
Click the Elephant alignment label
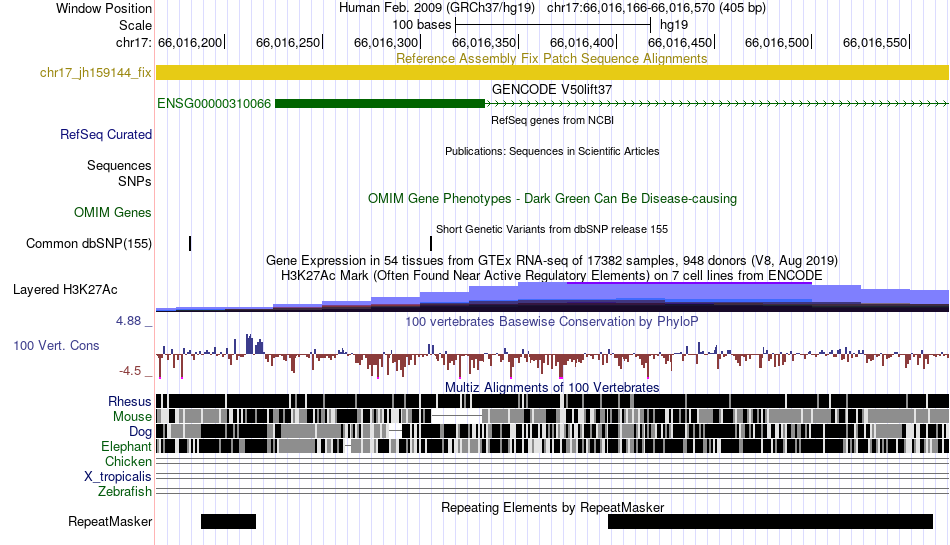126,446
